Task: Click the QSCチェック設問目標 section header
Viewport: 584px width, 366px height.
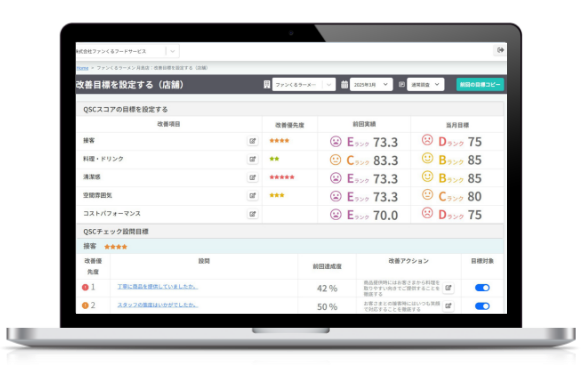Action: (x=116, y=232)
